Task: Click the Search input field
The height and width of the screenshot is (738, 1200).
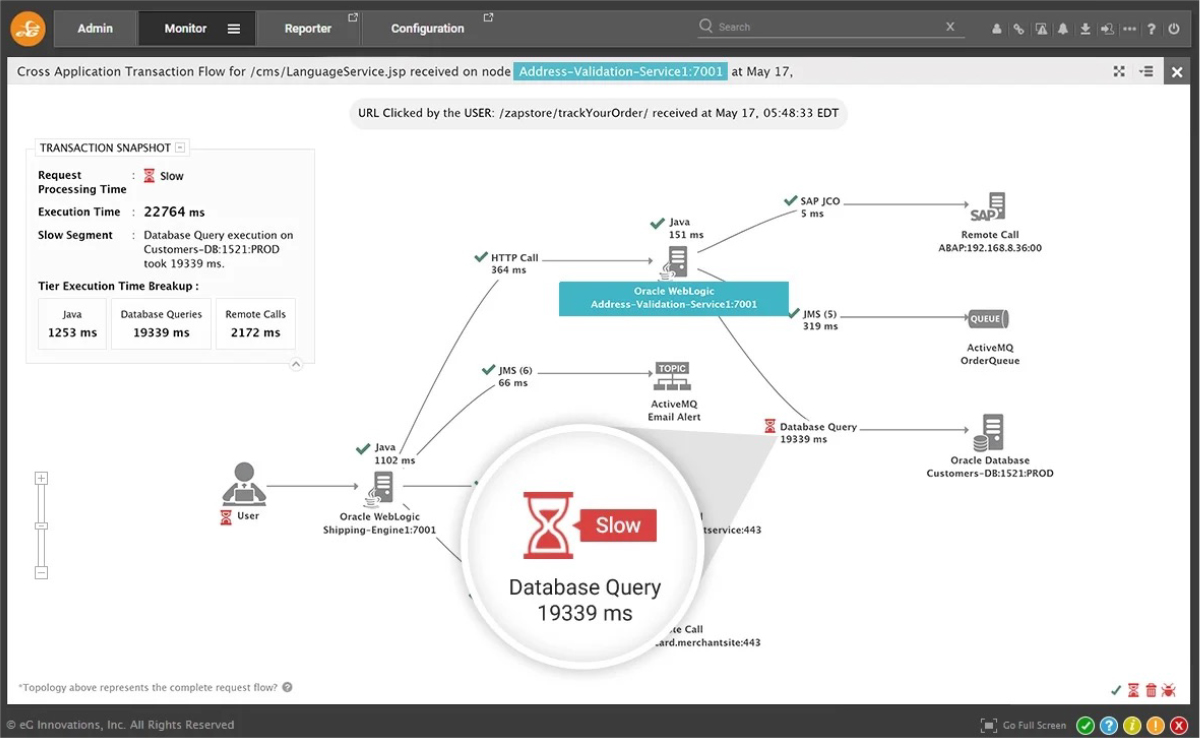Action: click(x=830, y=27)
